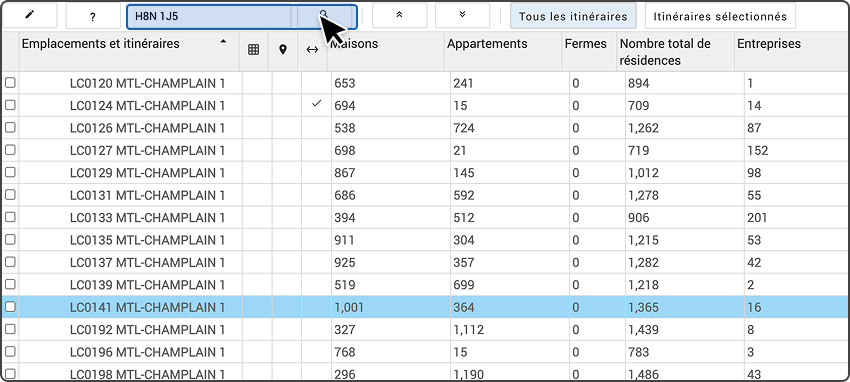
Task: Click total residences value 1,278
Action: click(643, 196)
